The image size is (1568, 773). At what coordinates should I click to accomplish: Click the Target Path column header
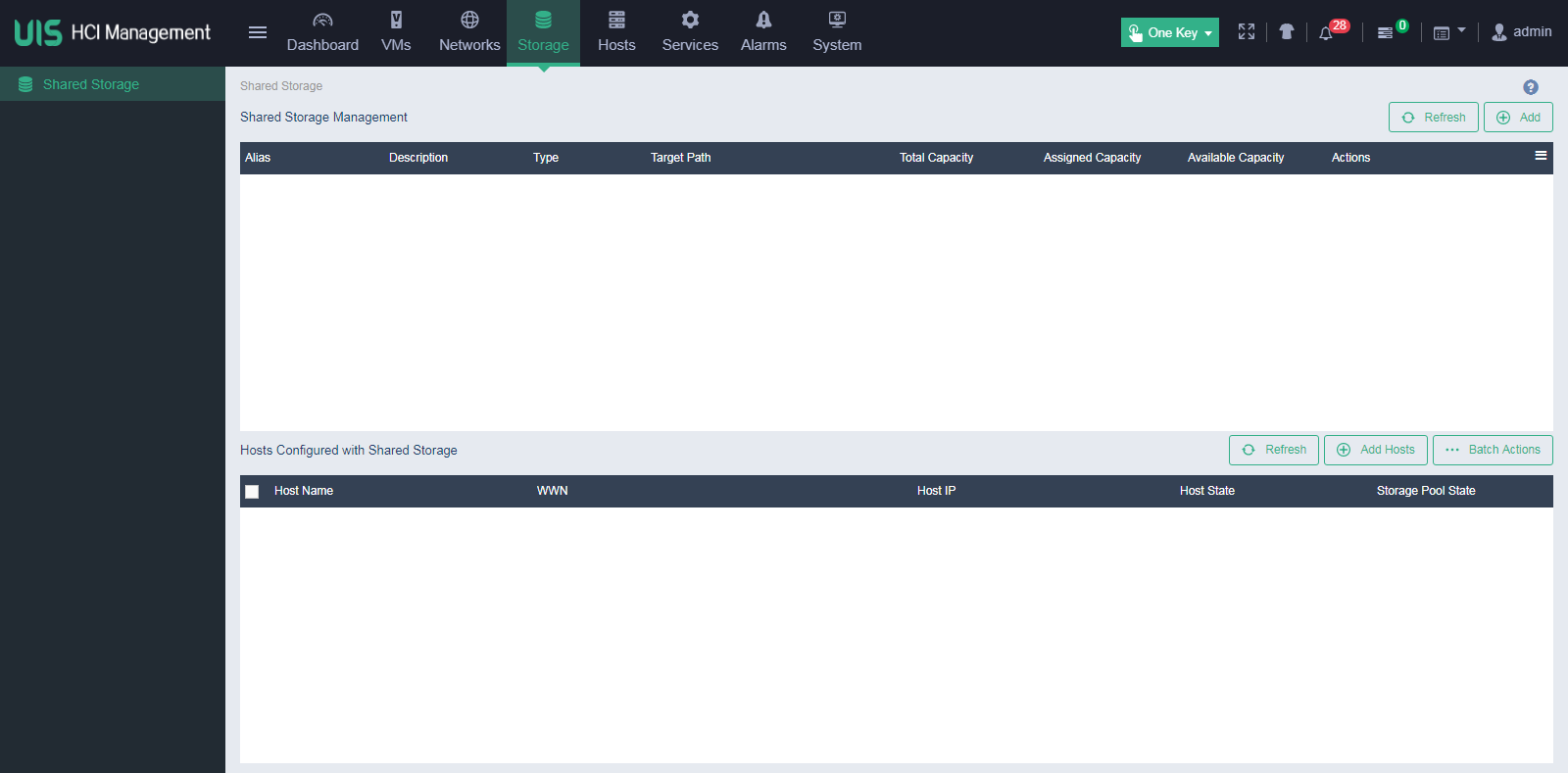681,158
